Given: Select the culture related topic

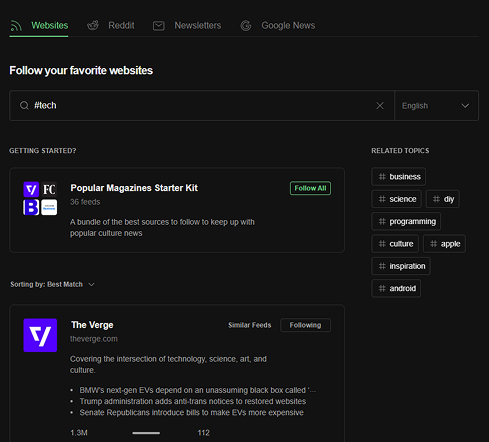Looking at the screenshot, I should (395, 244).
